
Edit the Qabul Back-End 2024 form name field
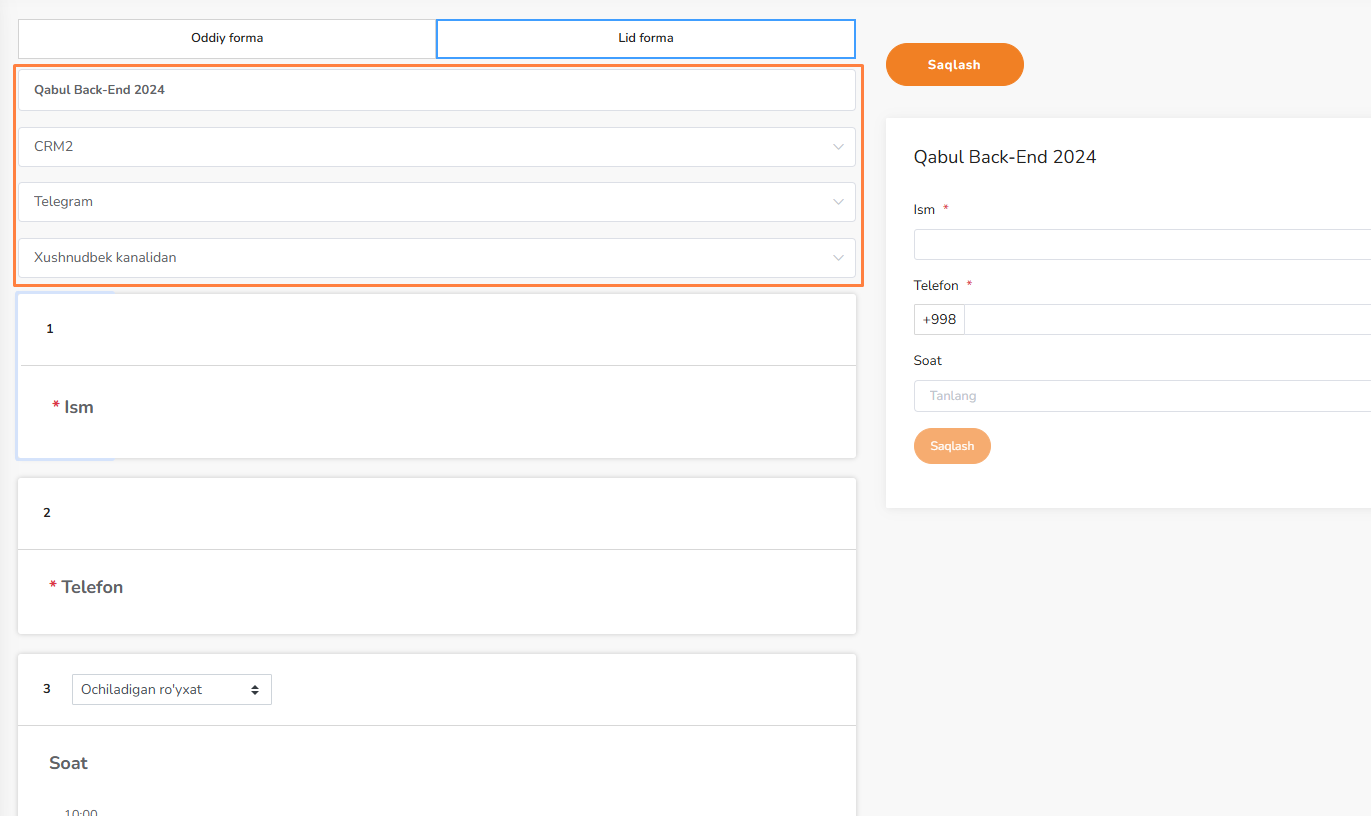click(x=436, y=90)
